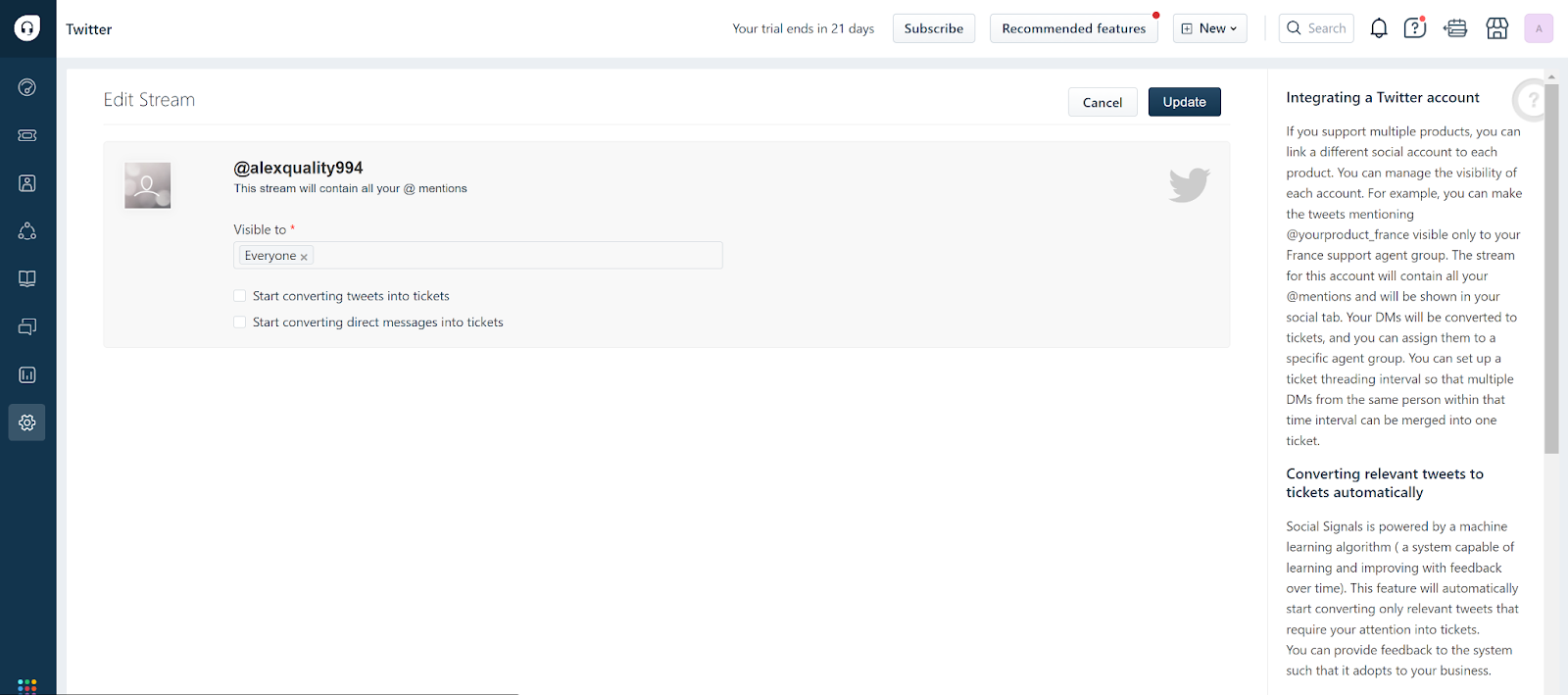Enable converting direct messages into tickets

tap(240, 323)
